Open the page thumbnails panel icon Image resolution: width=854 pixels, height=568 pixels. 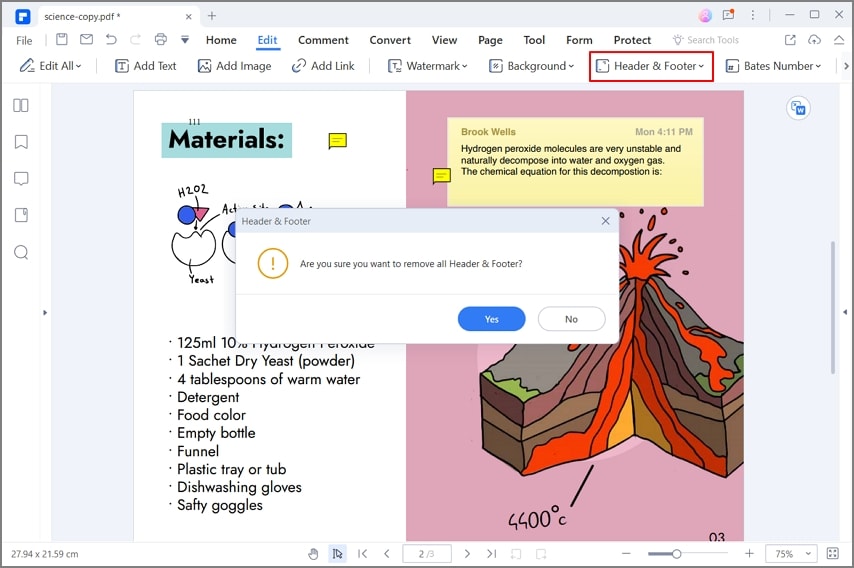tap(21, 105)
